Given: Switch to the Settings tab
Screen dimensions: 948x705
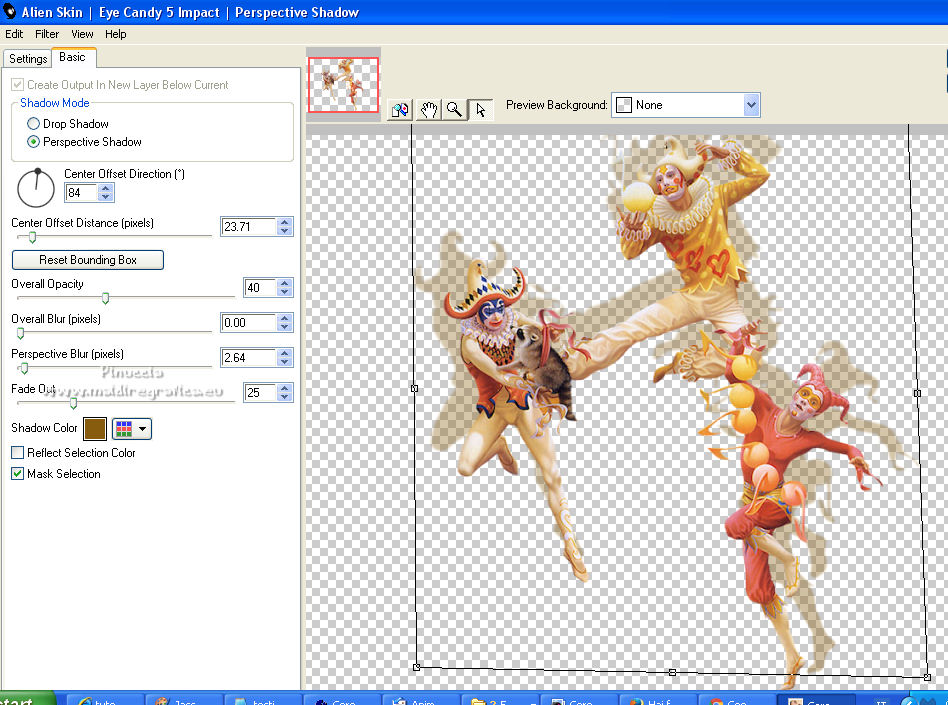Looking at the screenshot, I should pyautogui.click(x=28, y=59).
